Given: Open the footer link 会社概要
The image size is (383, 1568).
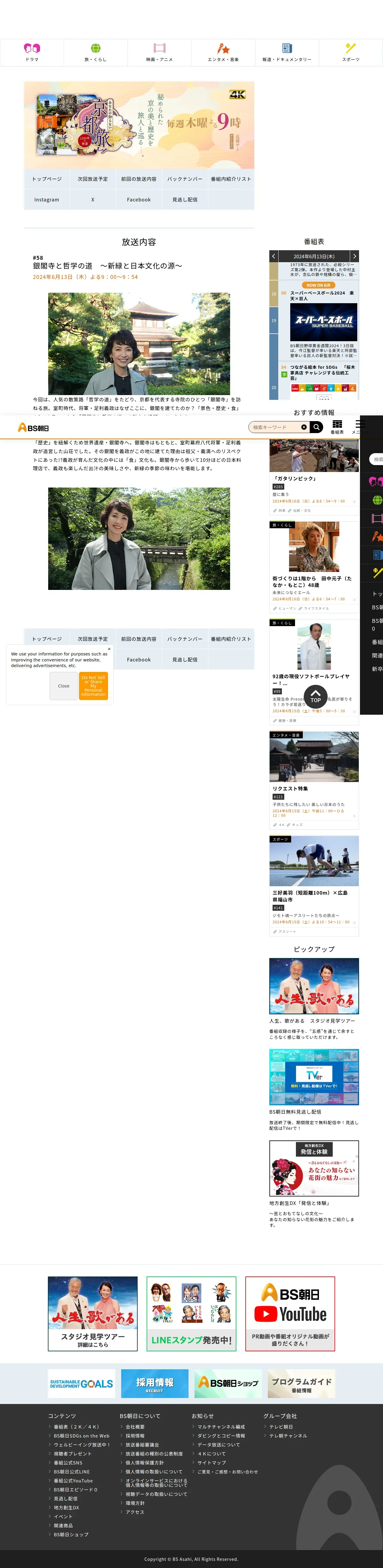Looking at the screenshot, I should click(135, 1427).
